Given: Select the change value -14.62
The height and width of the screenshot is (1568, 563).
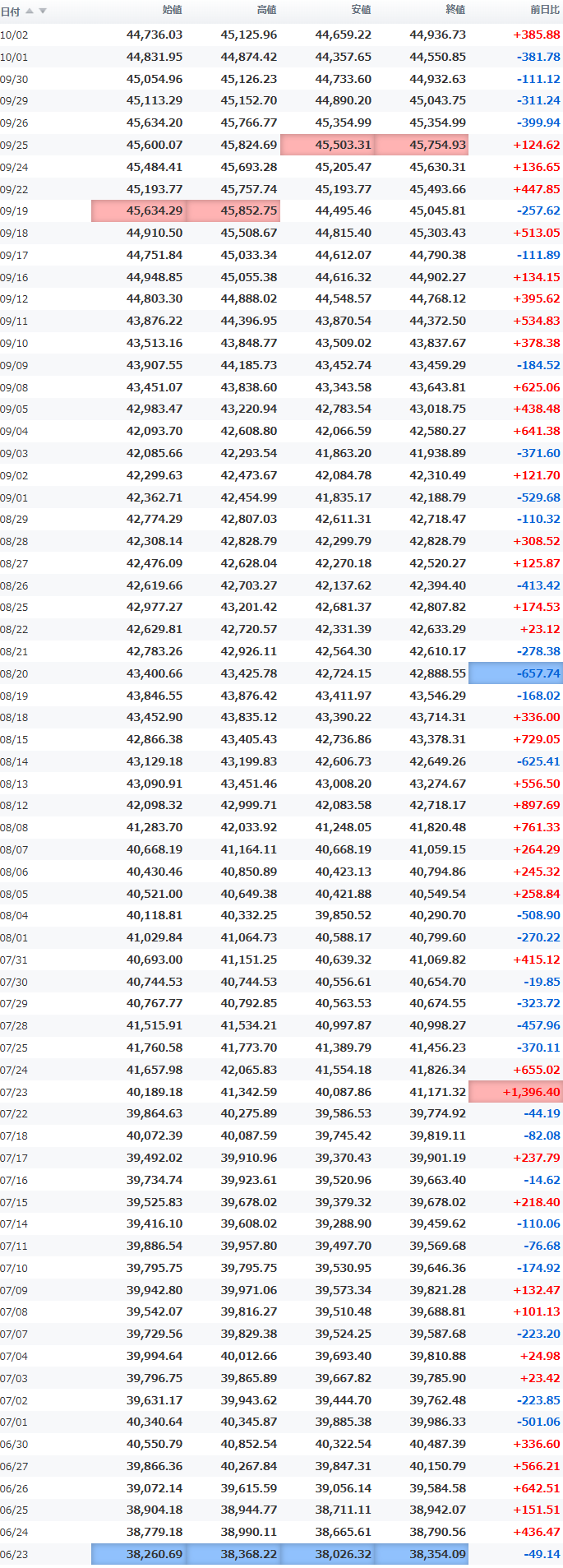Looking at the screenshot, I should click(x=542, y=1180).
